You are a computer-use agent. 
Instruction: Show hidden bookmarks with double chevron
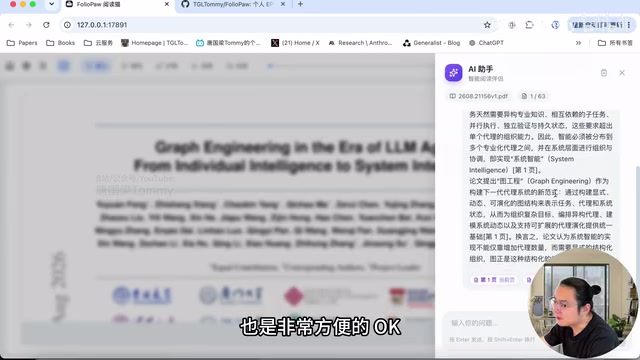tap(578, 43)
